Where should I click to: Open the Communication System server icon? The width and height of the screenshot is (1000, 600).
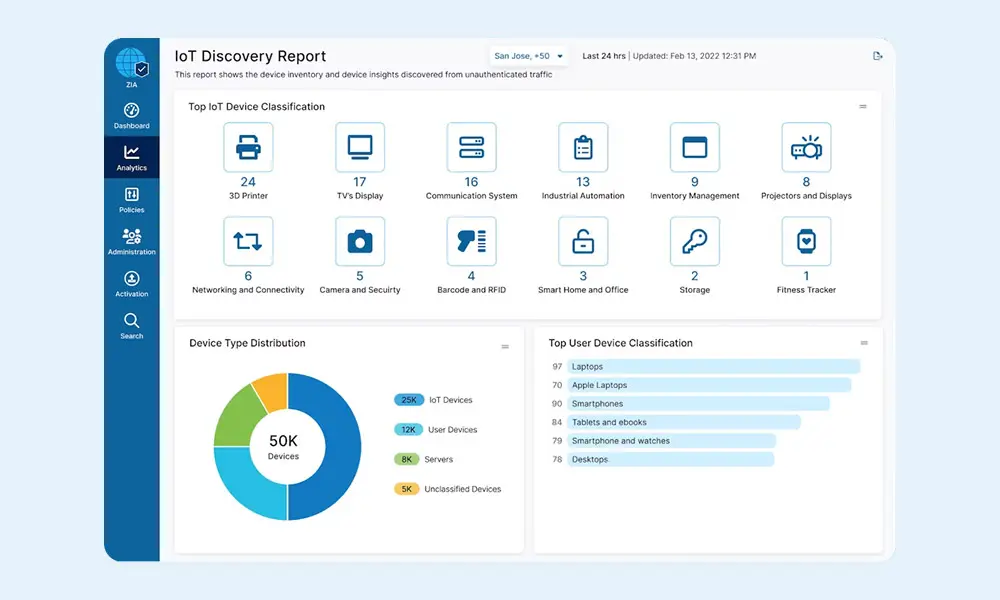471,147
